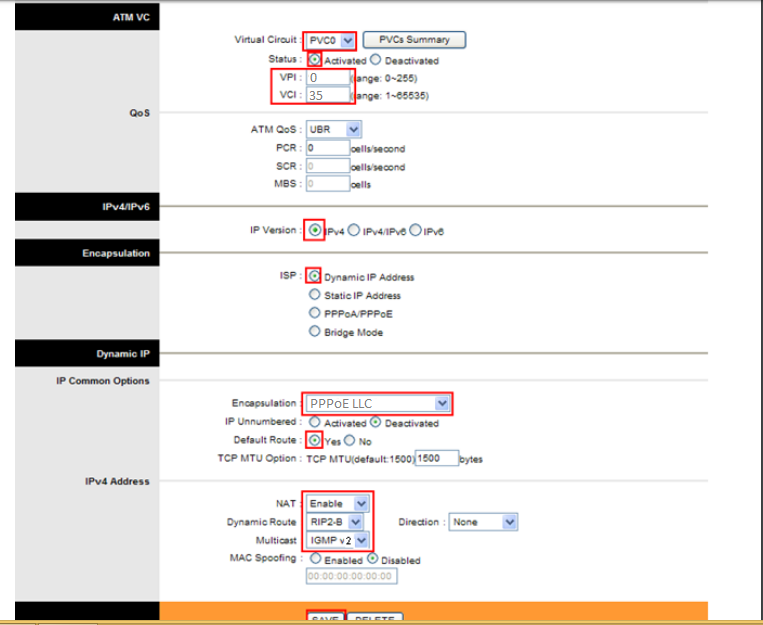Set Default Route to Yes
Image resolution: width=763 pixels, height=625 pixels.
(x=315, y=440)
